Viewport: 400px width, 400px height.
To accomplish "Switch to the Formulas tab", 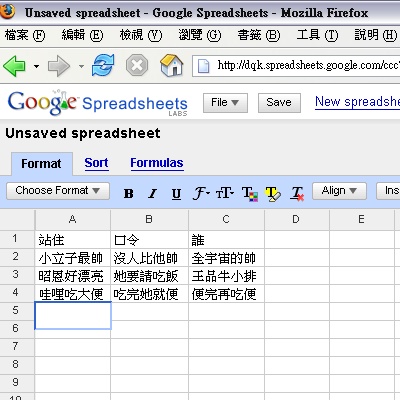I will (157, 163).
